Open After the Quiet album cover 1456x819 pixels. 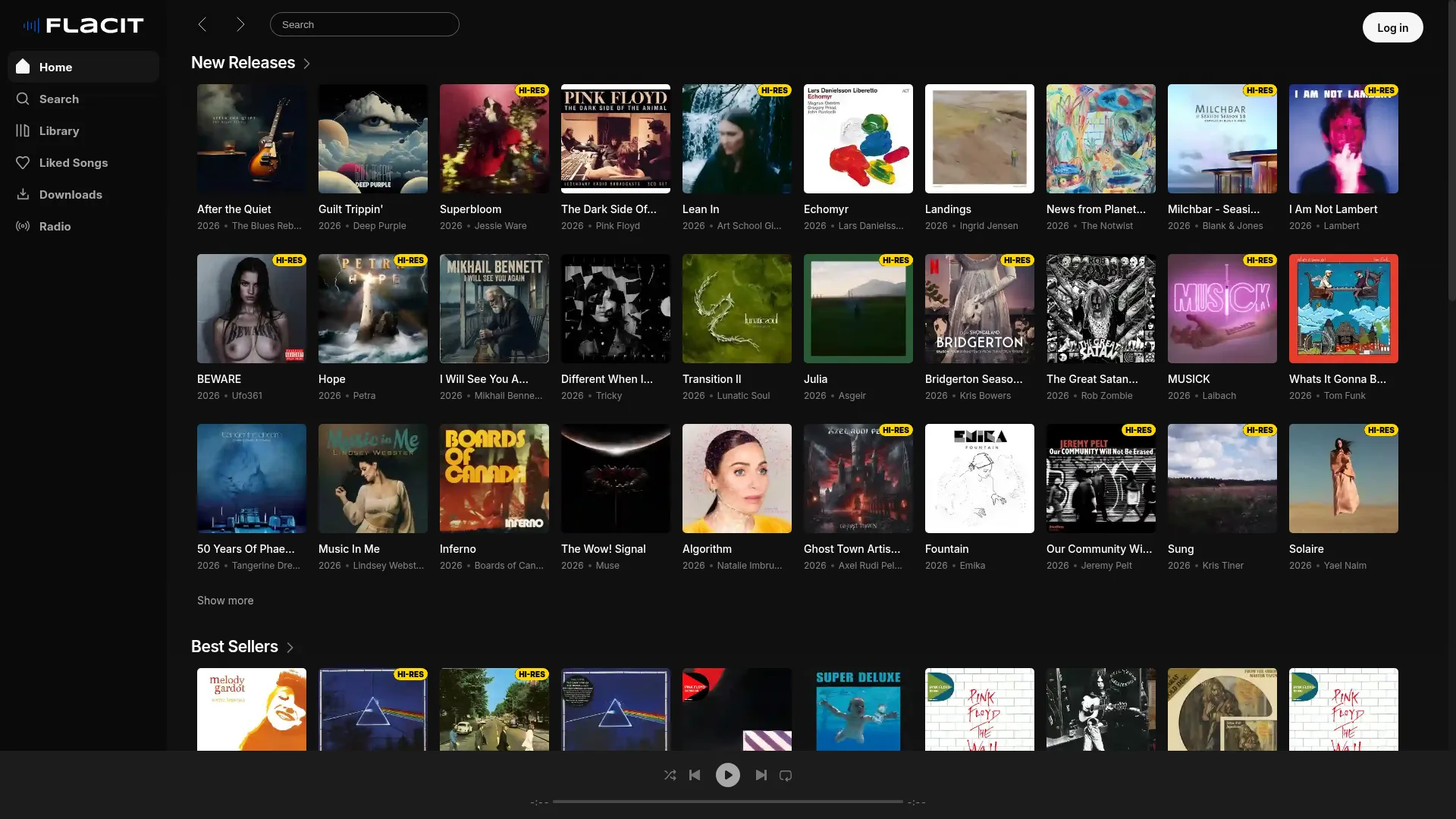252,139
